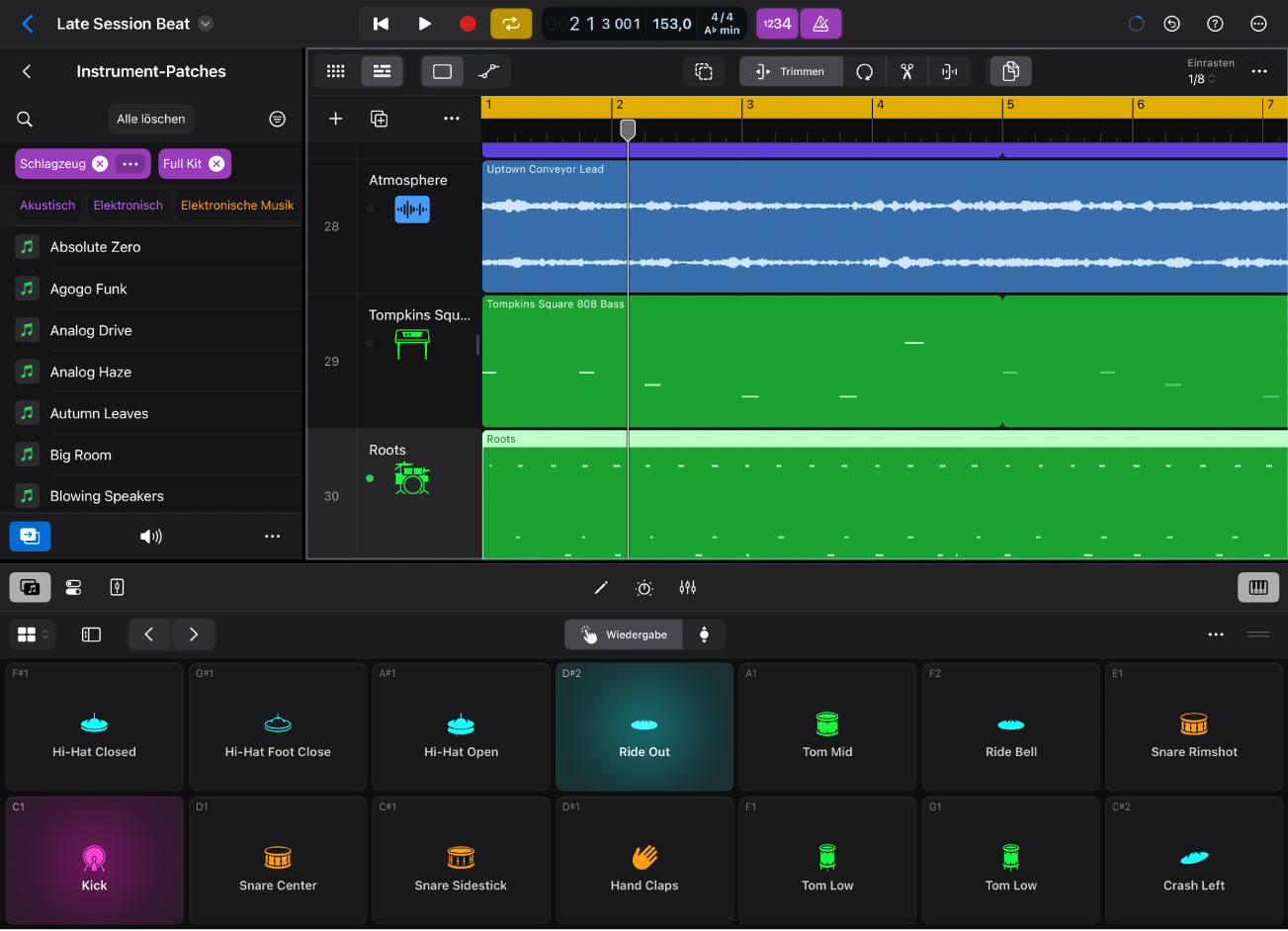Select the Elektronische Musik category
The height and width of the screenshot is (931, 1288).
tap(237, 205)
